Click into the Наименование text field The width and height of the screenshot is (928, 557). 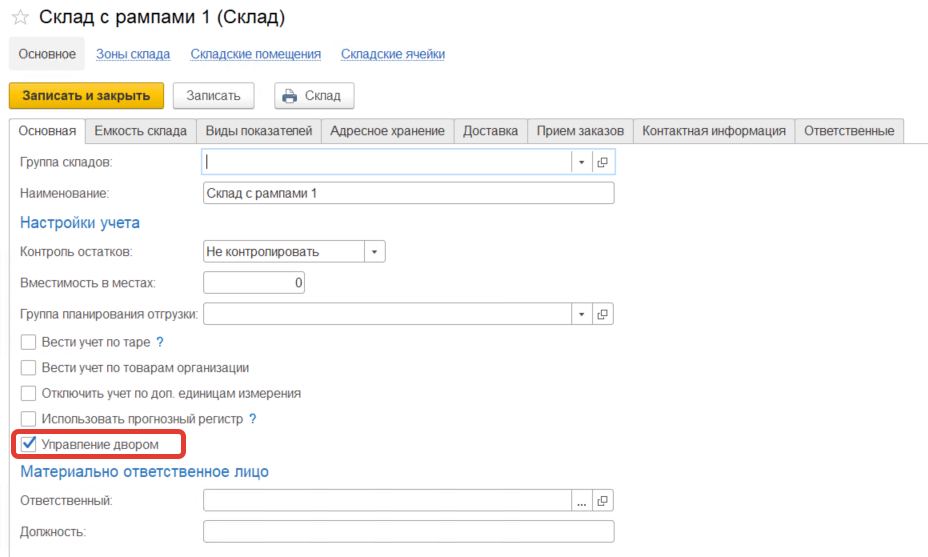coord(408,192)
